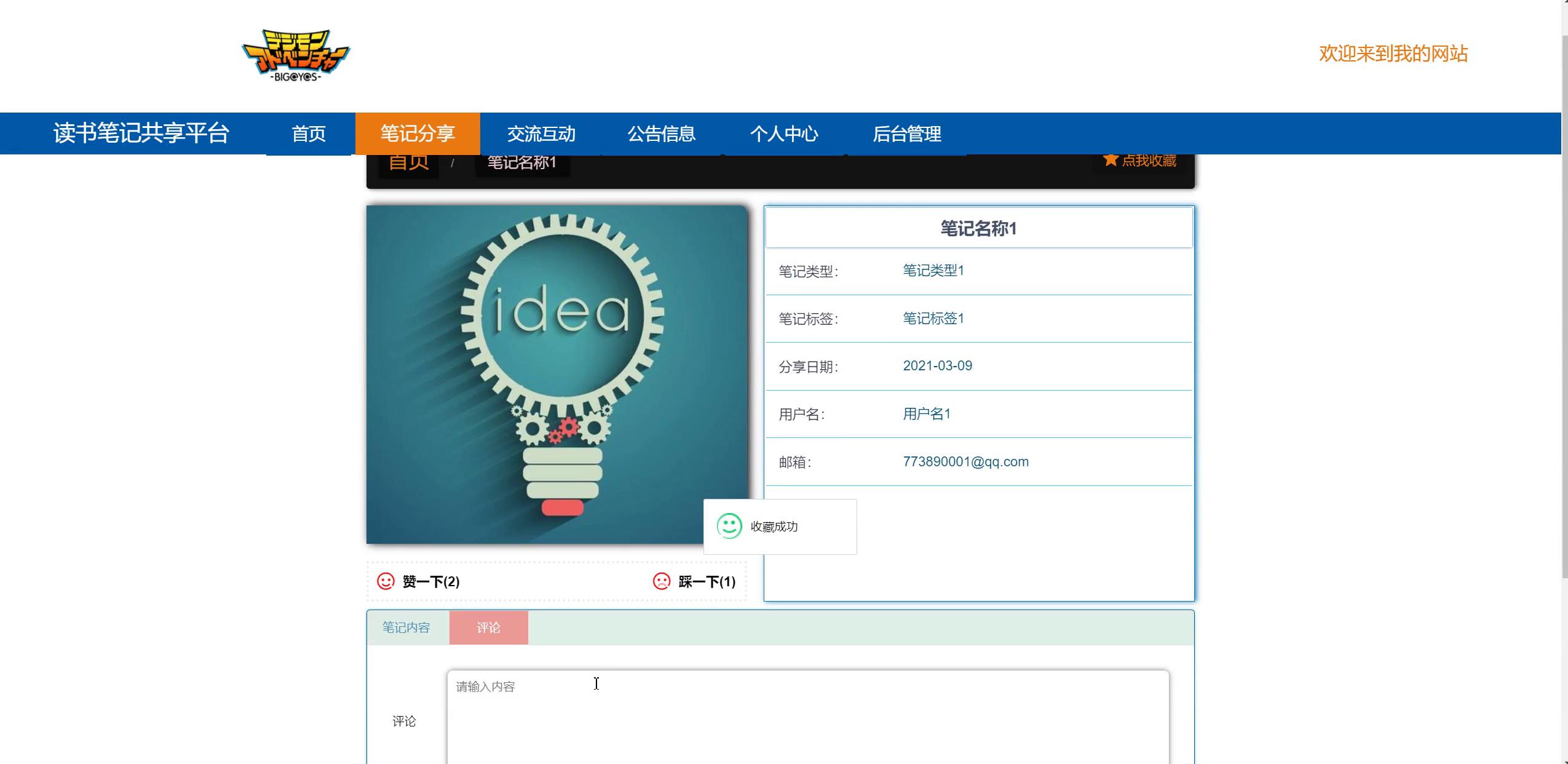Click the smiley like icon
Viewport: 1568px width, 764px height.
pos(386,581)
